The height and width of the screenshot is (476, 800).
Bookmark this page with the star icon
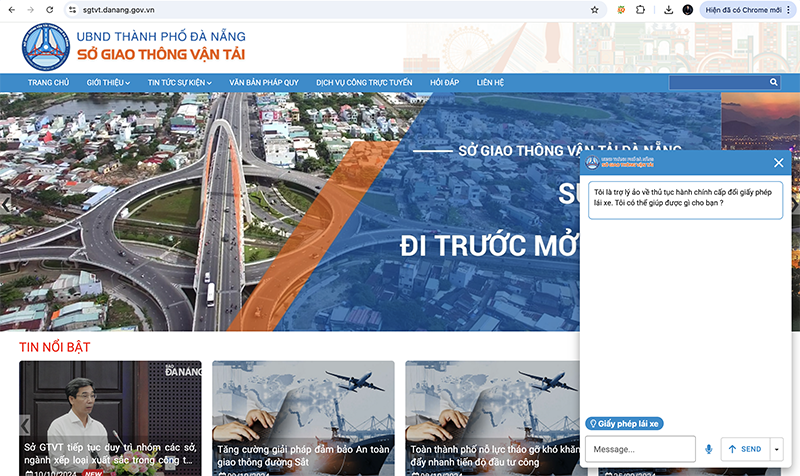[x=594, y=9]
